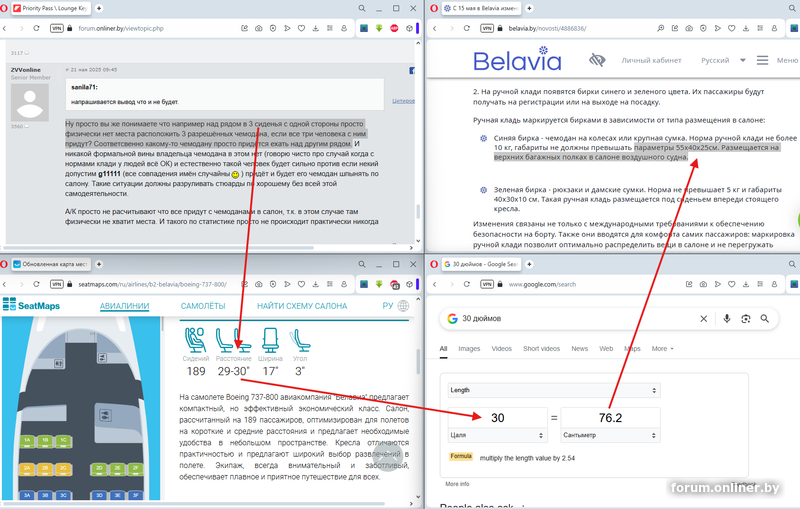This screenshot has width=800, height=509.
Task: Open Opera menu in Belavia window
Action: click(x=434, y=8)
